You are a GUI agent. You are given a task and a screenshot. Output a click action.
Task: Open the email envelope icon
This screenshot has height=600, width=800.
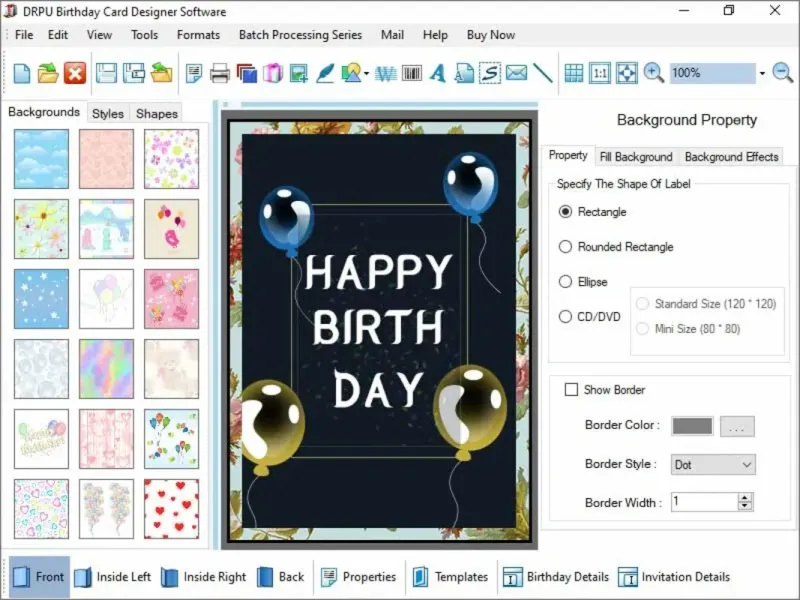[516, 72]
